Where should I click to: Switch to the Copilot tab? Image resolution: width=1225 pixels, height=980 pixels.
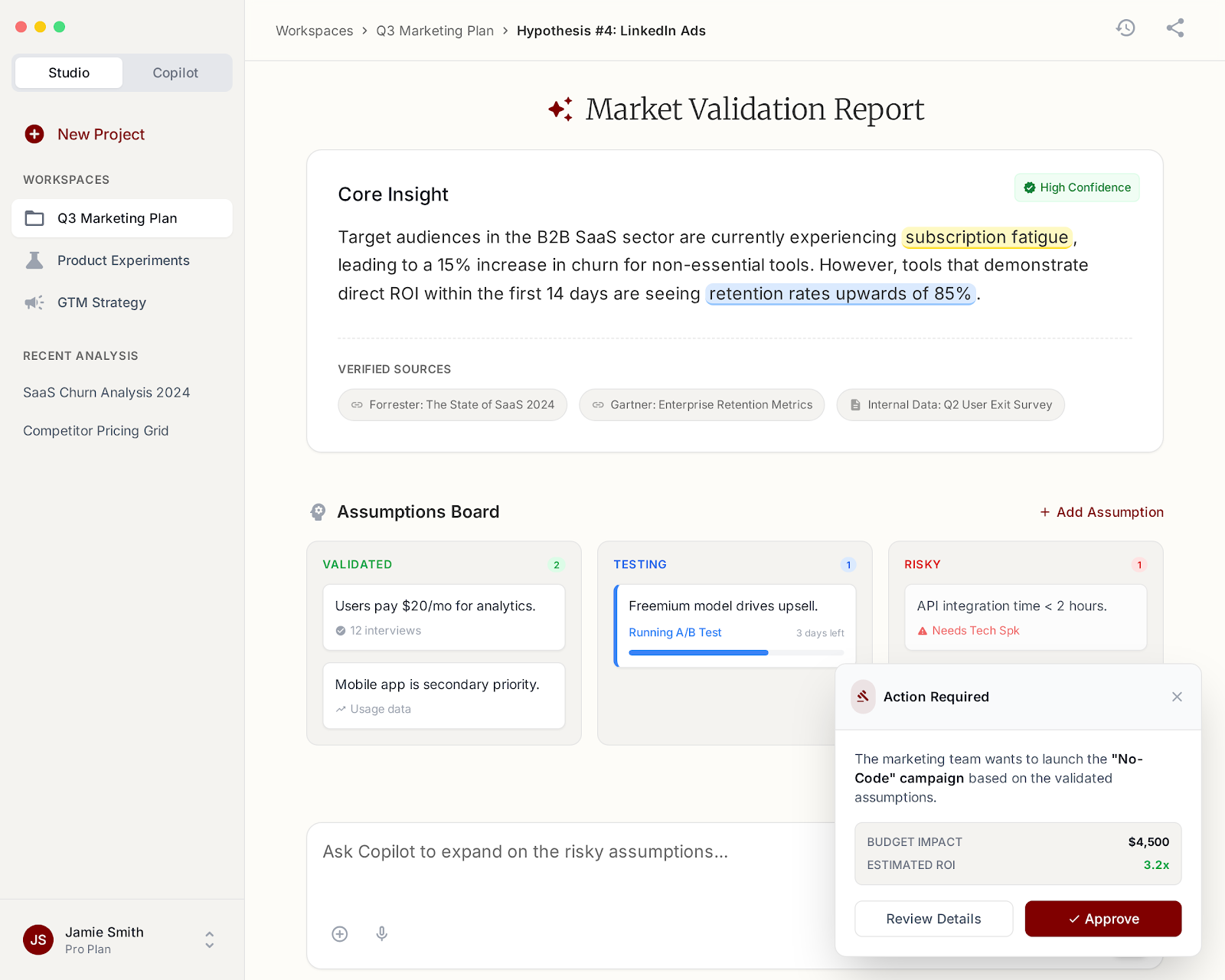point(175,72)
